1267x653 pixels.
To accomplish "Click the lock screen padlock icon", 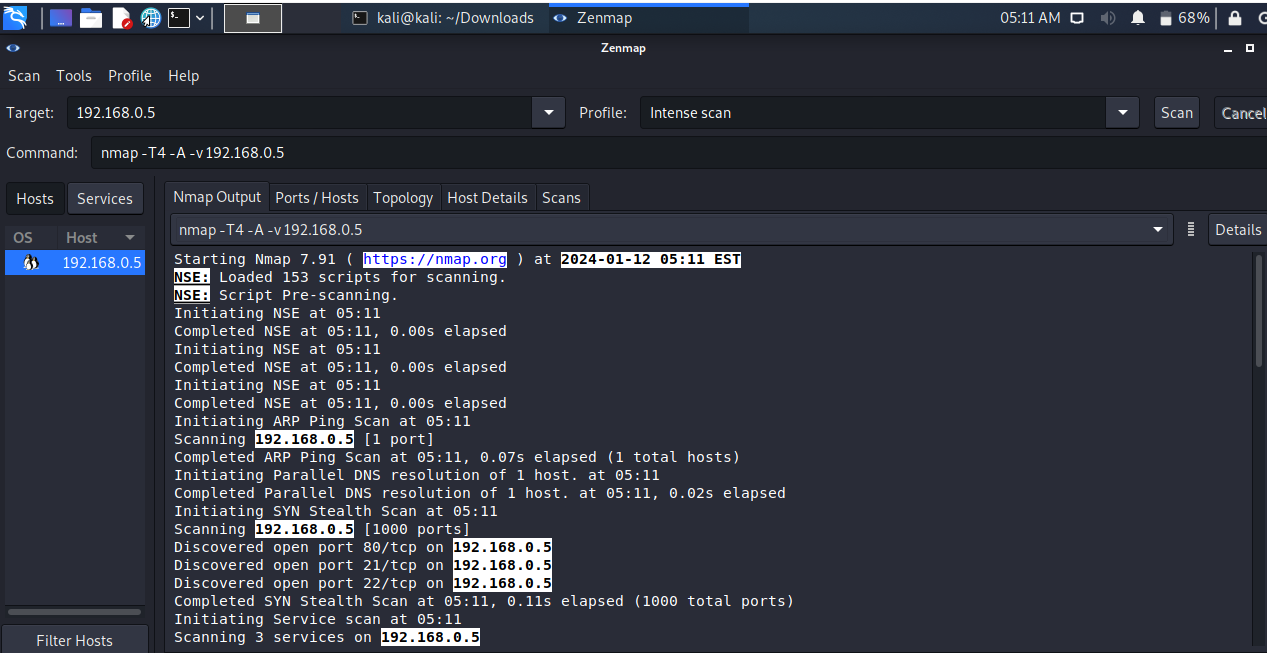I will click(1235, 18).
